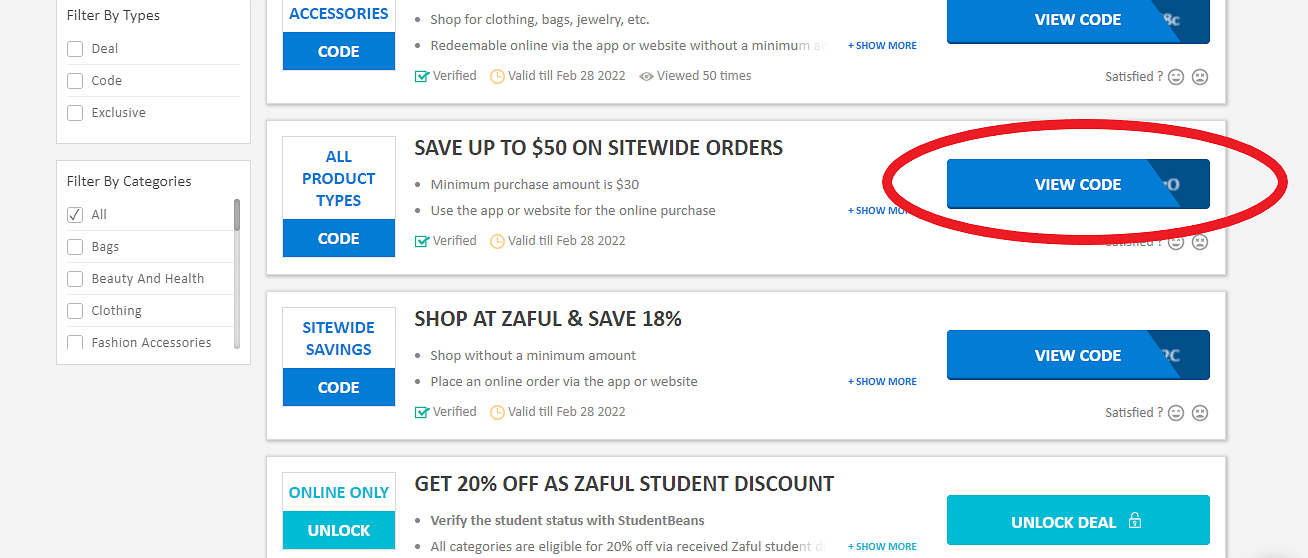Screen dimensions: 1308x558
Task: Open the Save Up To $50 coupon title
Action: point(599,148)
